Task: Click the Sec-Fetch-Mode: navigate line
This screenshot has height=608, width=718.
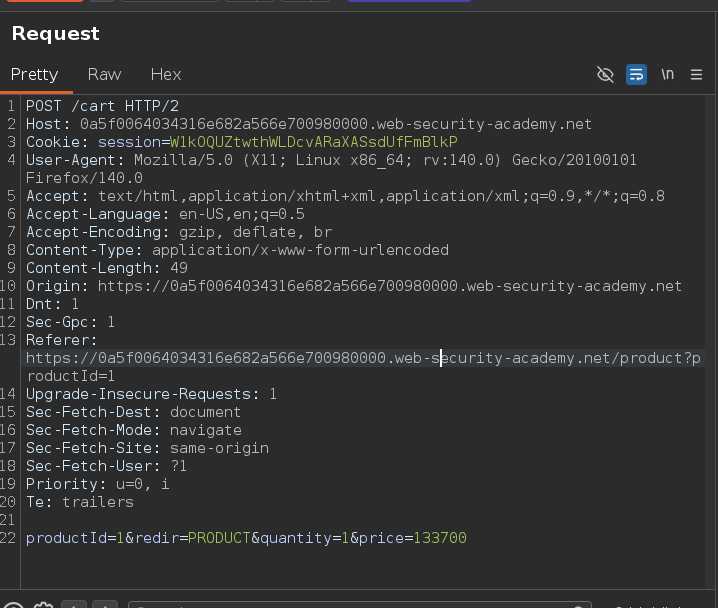Action: 134,430
